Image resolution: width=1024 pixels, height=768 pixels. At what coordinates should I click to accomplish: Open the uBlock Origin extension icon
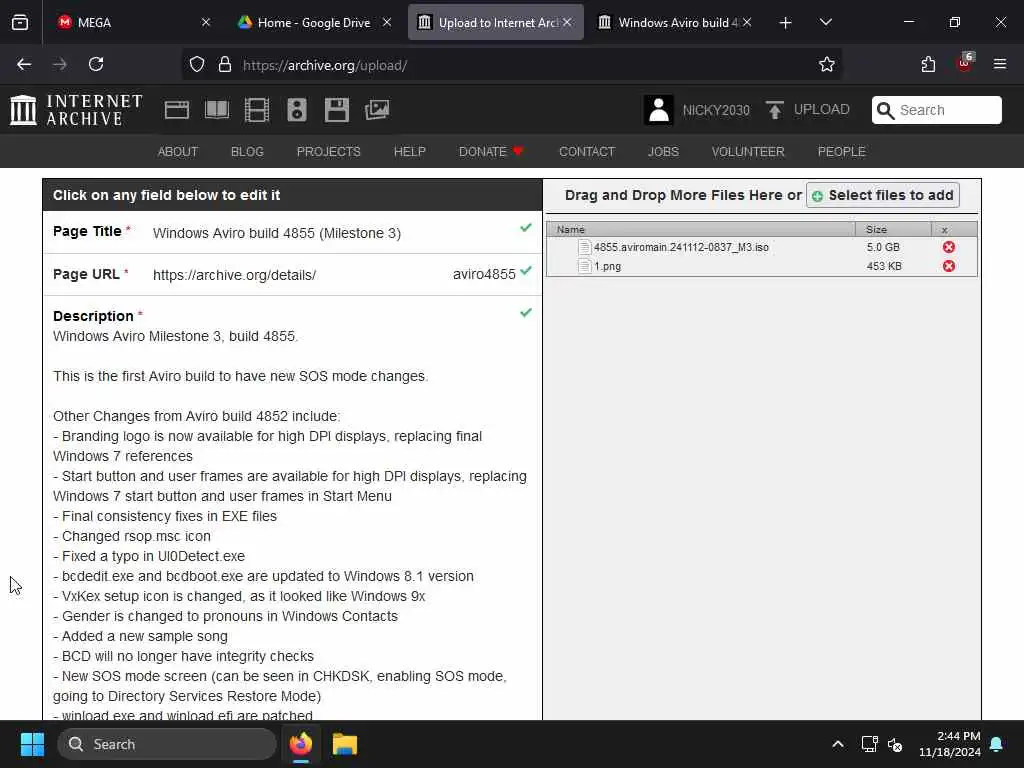click(x=965, y=63)
